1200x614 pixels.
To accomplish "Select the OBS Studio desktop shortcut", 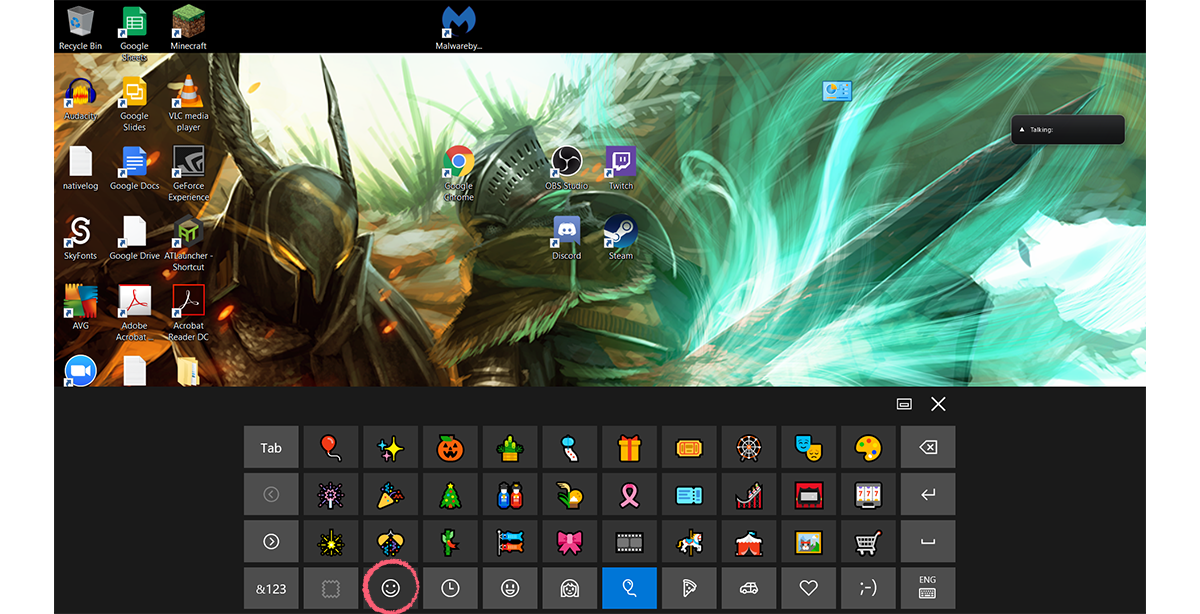I will point(567,168).
